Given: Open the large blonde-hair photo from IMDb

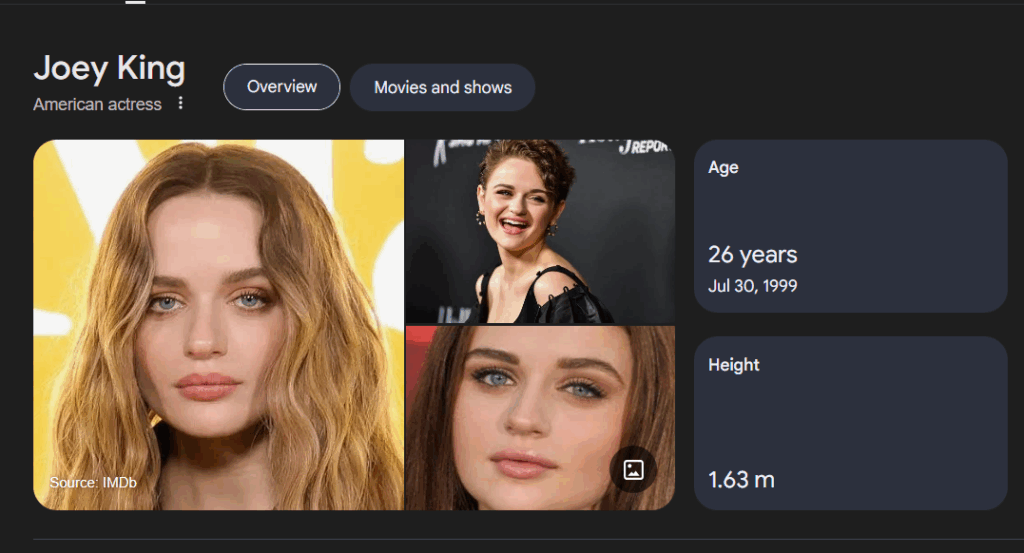Looking at the screenshot, I should (218, 324).
